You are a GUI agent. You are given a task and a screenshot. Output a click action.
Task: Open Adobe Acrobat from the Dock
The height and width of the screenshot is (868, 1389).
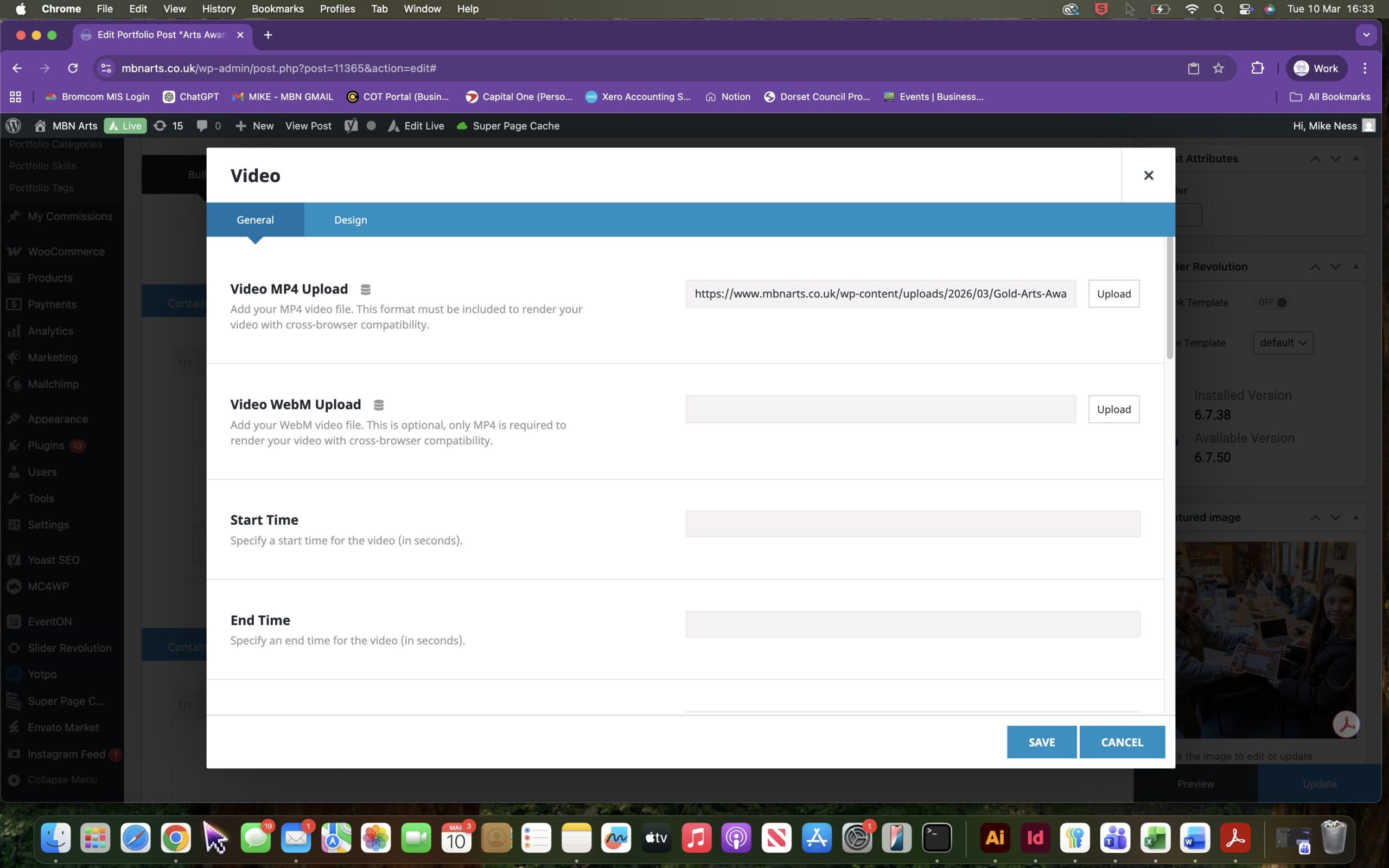click(x=1235, y=838)
